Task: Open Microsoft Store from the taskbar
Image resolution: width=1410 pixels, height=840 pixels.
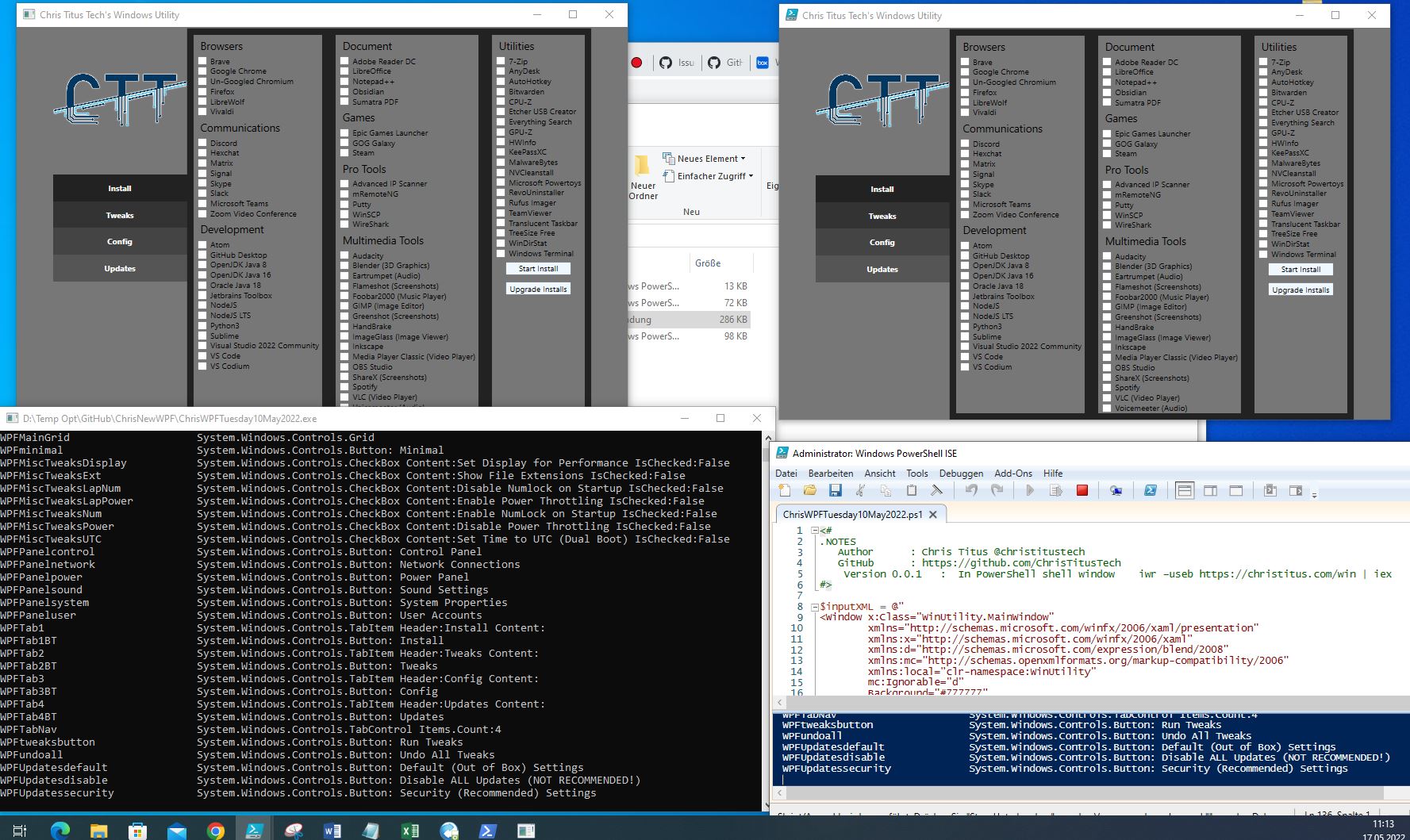Action: [x=137, y=830]
